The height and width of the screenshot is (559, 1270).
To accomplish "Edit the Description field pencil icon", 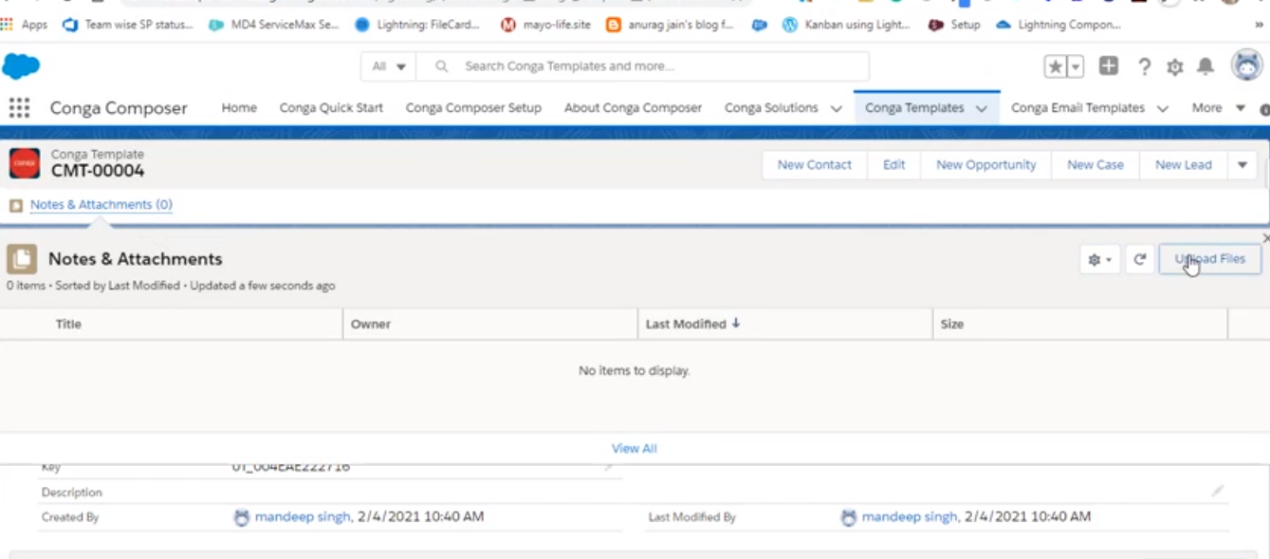I will click(x=1217, y=491).
